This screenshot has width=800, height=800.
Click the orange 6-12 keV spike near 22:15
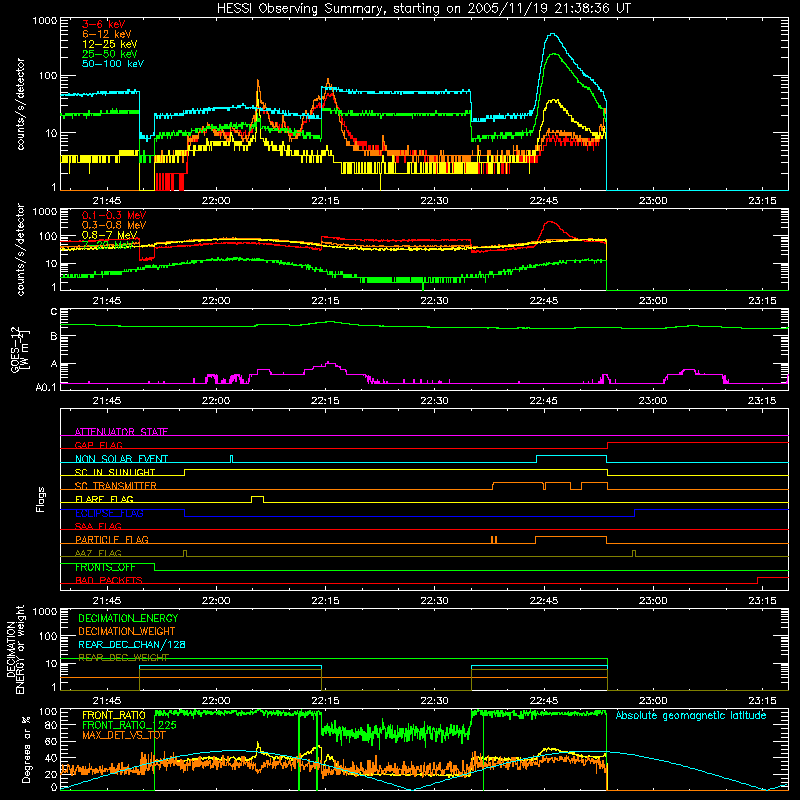(x=328, y=82)
